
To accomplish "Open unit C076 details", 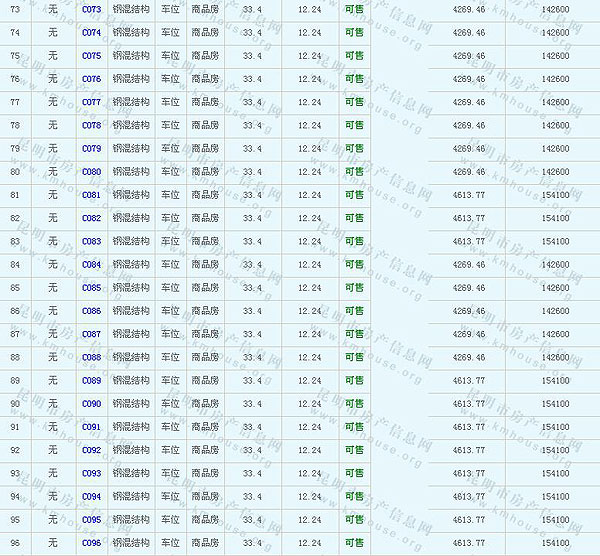I will click(x=91, y=79).
